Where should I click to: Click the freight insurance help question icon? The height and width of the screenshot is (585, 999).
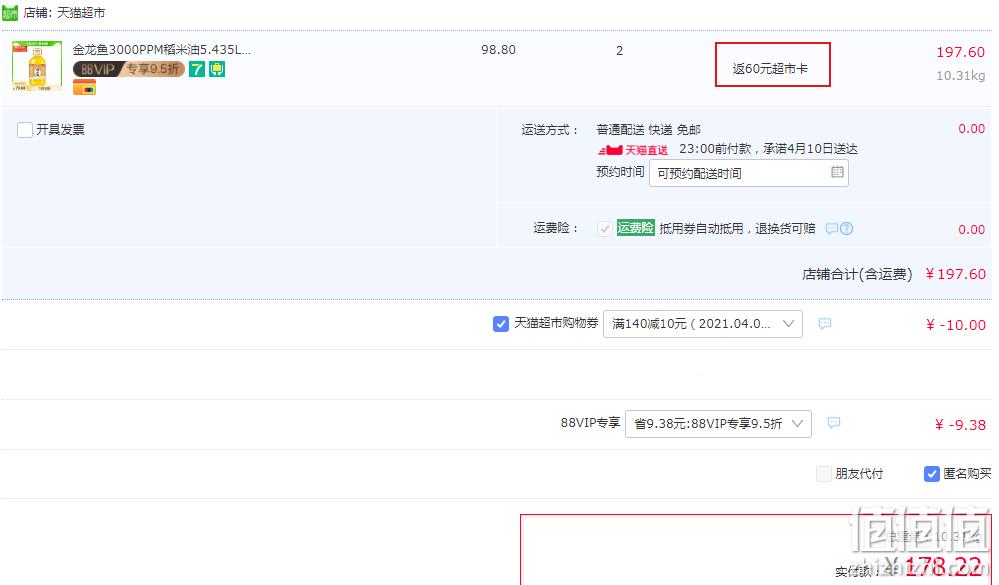point(847,229)
